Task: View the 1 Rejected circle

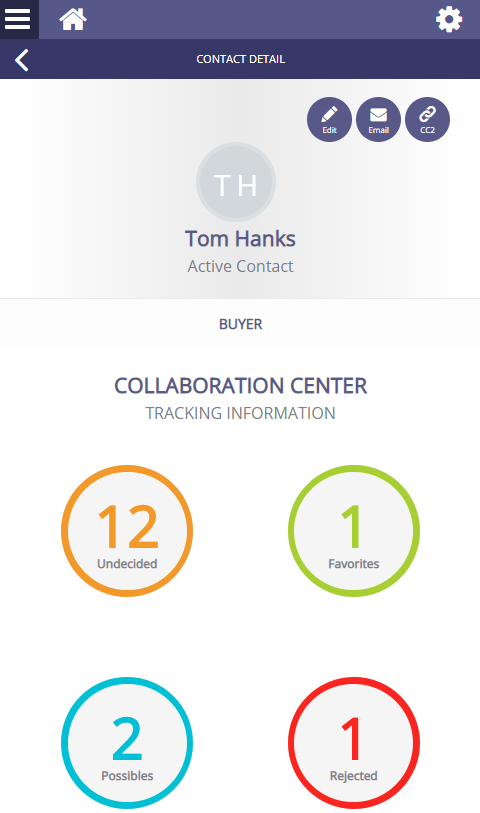Action: [354, 743]
